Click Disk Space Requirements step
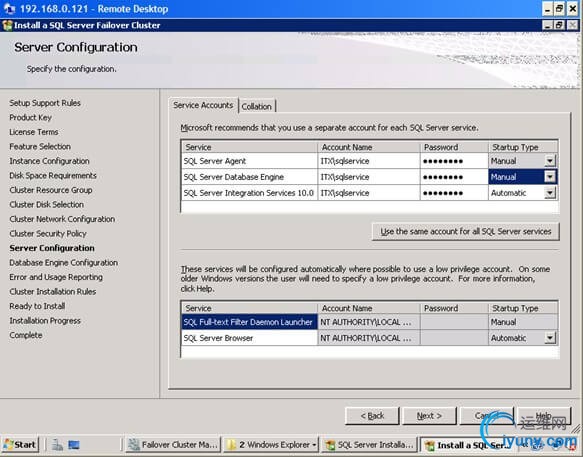583x457 pixels. (53, 176)
